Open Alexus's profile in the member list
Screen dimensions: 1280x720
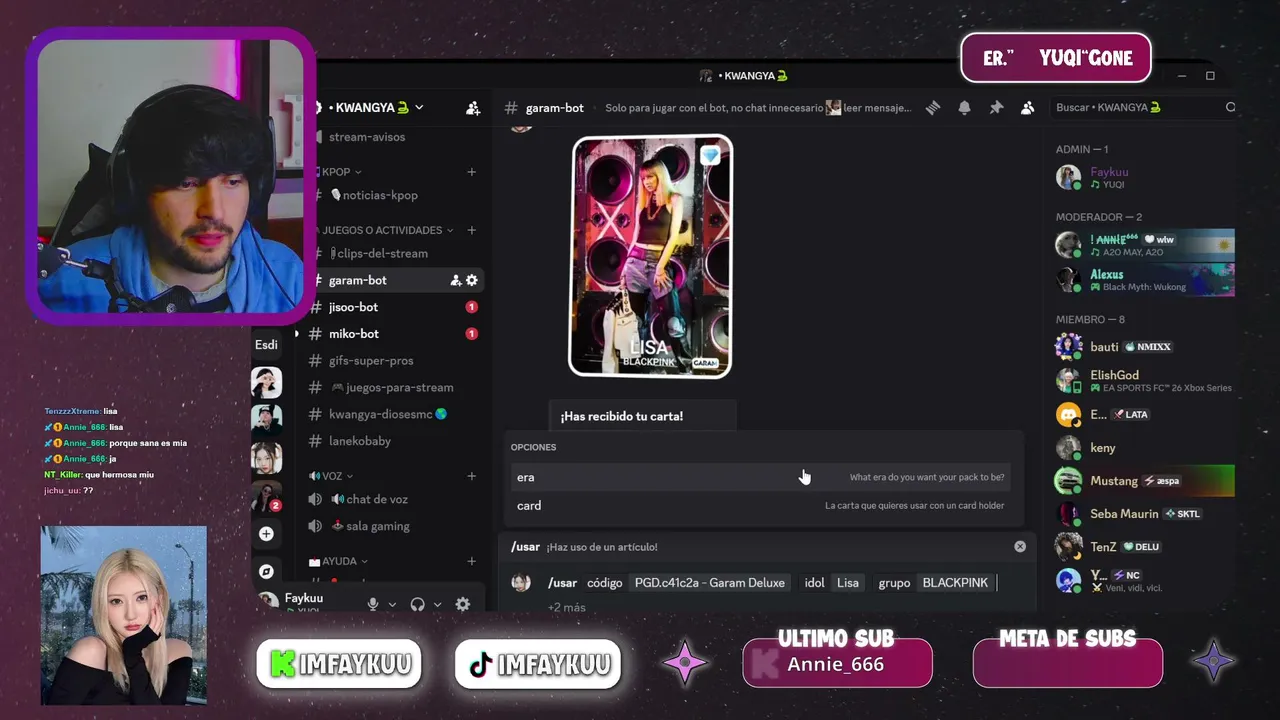(x=1143, y=280)
